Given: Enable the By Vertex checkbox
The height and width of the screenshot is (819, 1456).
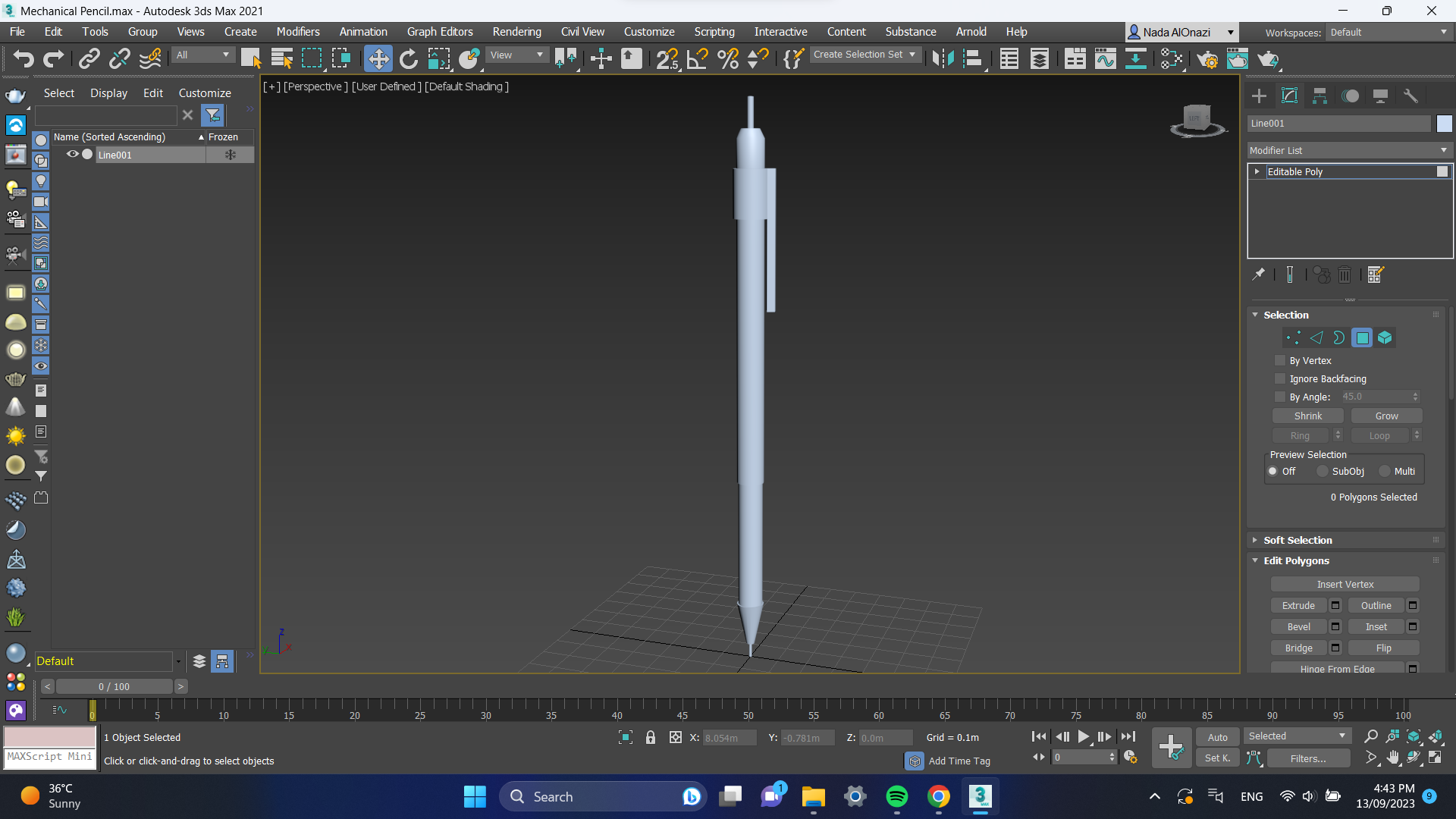Looking at the screenshot, I should 1281,360.
